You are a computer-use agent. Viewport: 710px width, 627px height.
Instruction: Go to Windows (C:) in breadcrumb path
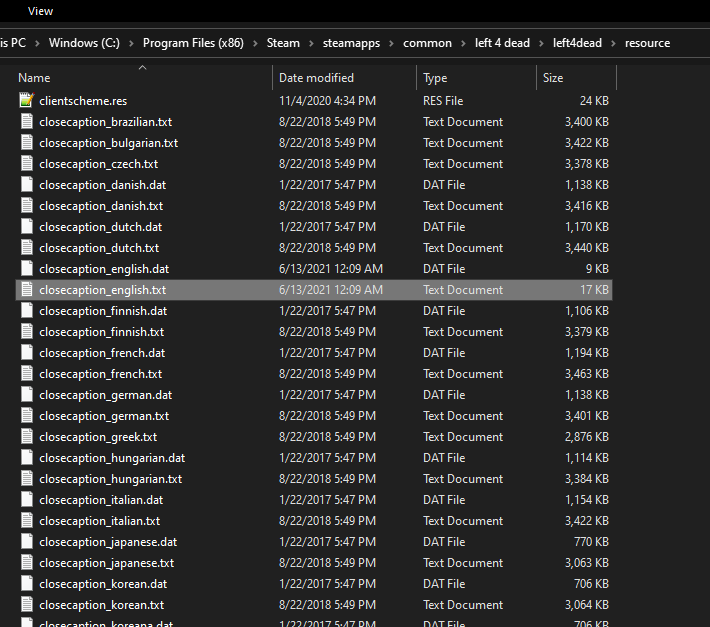[x=84, y=43]
